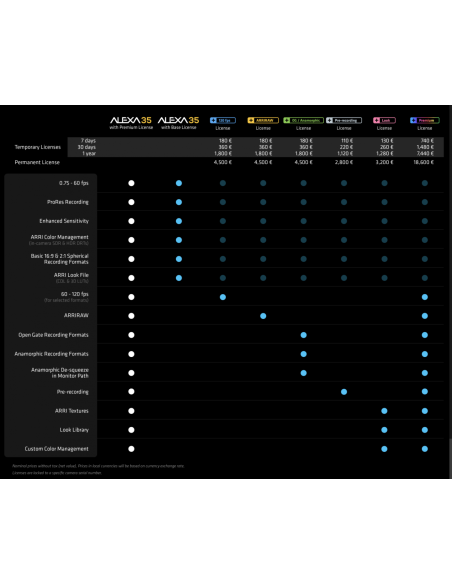The height and width of the screenshot is (584, 452).
Task: Select the pink Look License badge
Action: (x=384, y=120)
